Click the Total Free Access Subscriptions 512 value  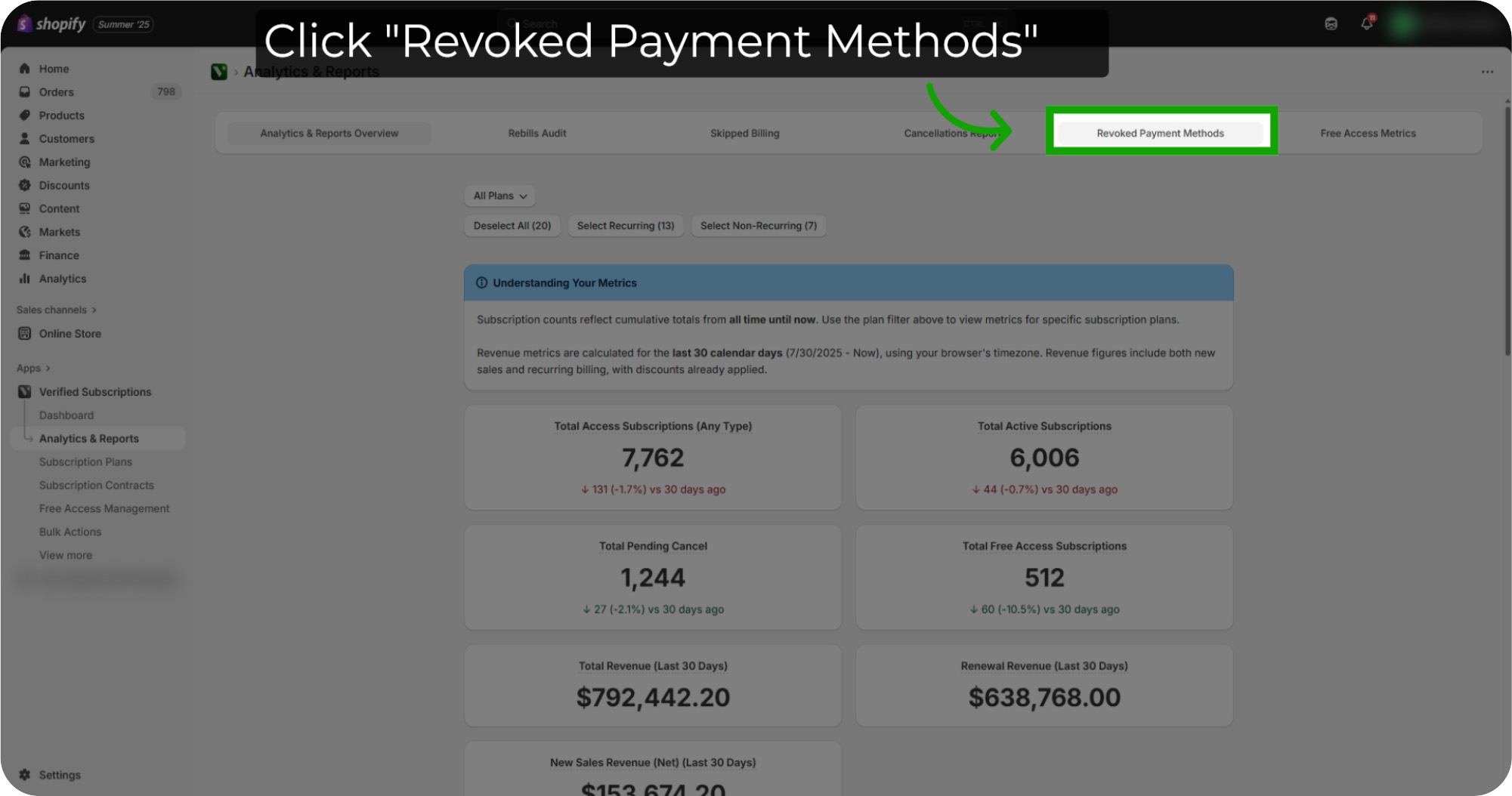tap(1044, 578)
